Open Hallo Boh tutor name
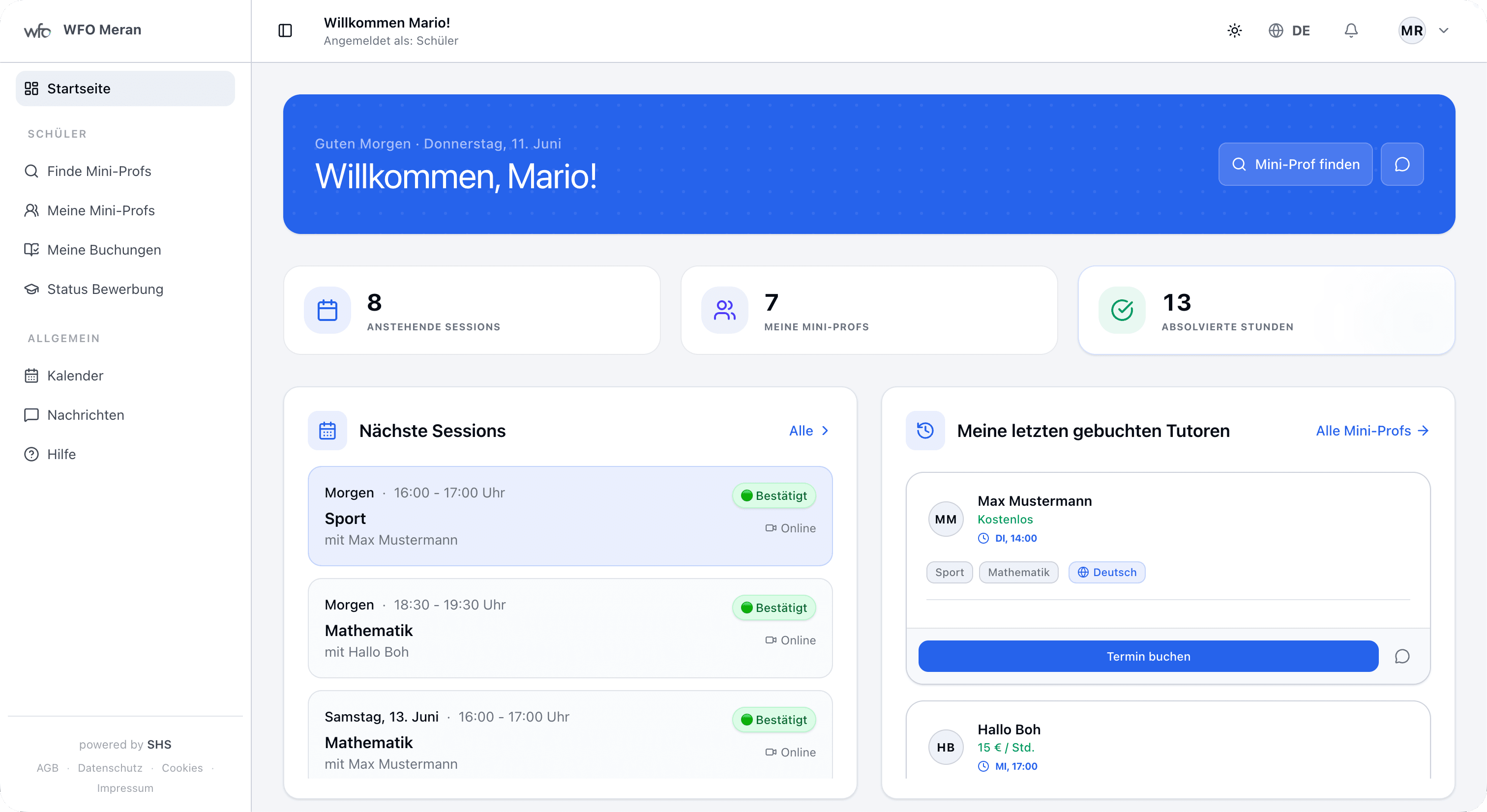Screen dimensions: 1487x812 (x=1009, y=729)
